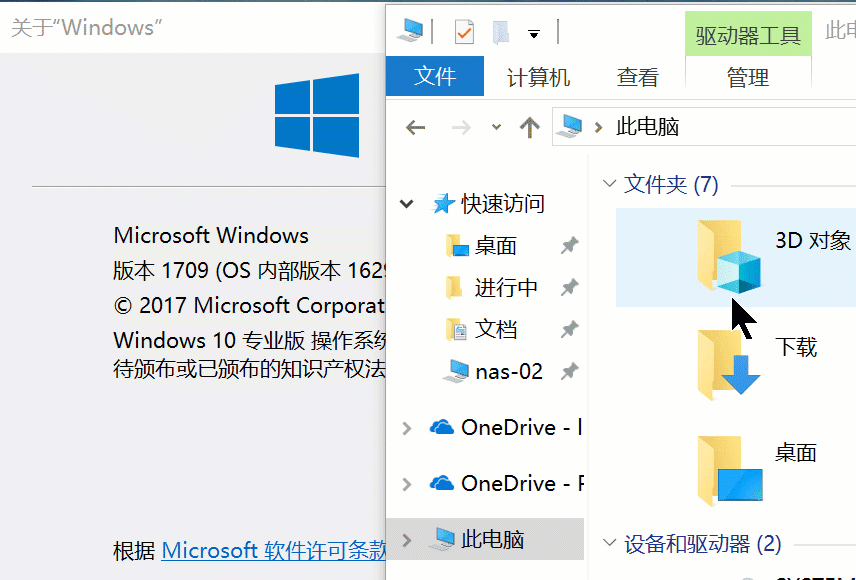Screen dimensions: 856x580
Task: Click the pin icon next to 桌面
Action: [x=569, y=246]
